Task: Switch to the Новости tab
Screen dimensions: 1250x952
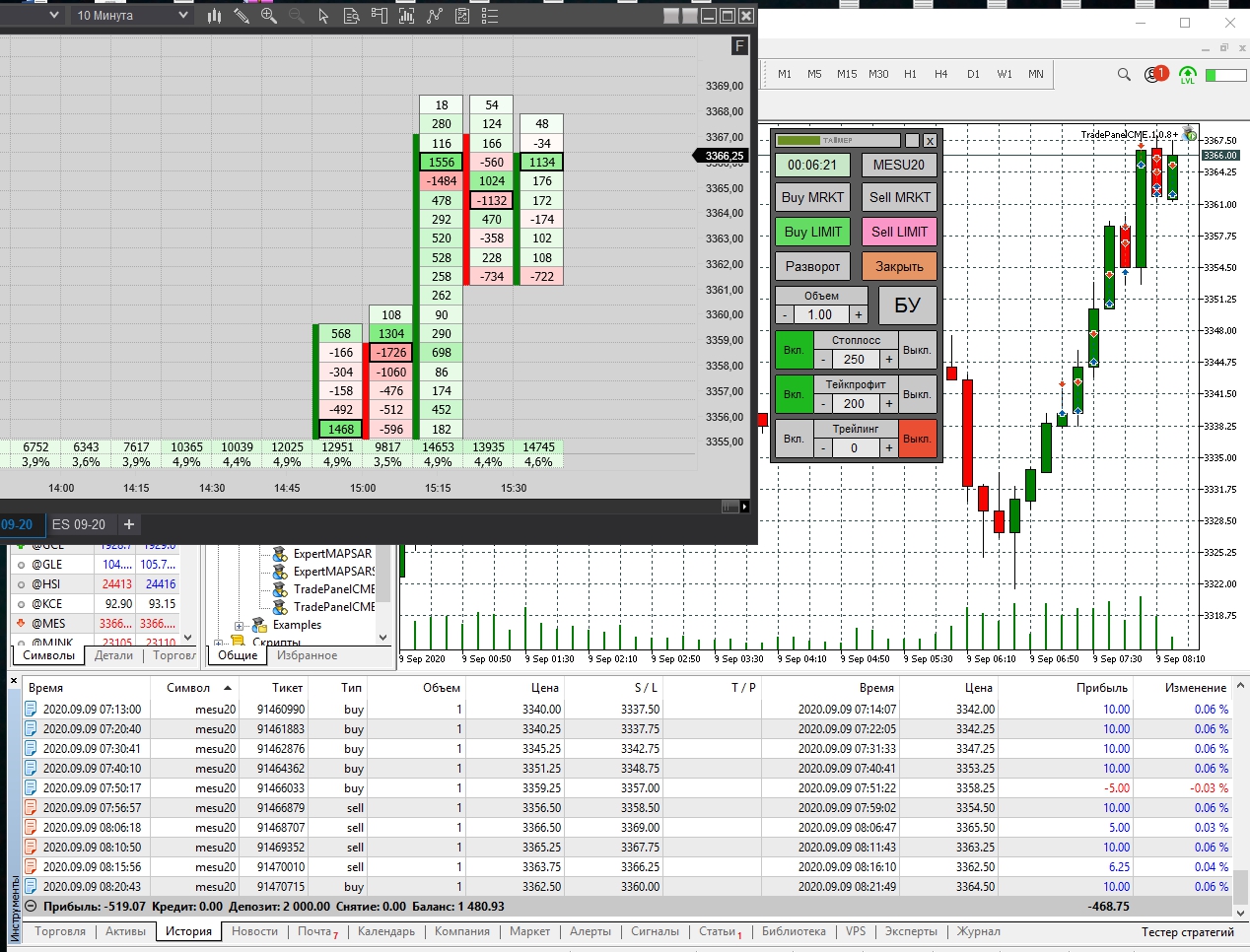Action: pos(254,931)
